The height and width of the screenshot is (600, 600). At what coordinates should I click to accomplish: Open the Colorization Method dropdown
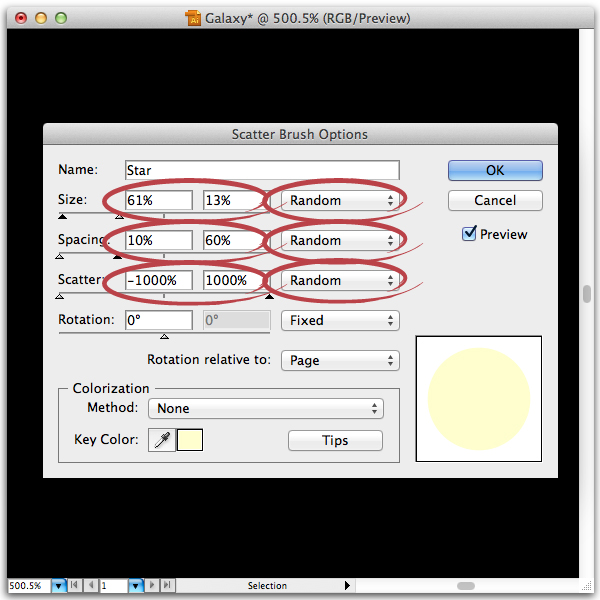[x=266, y=408]
